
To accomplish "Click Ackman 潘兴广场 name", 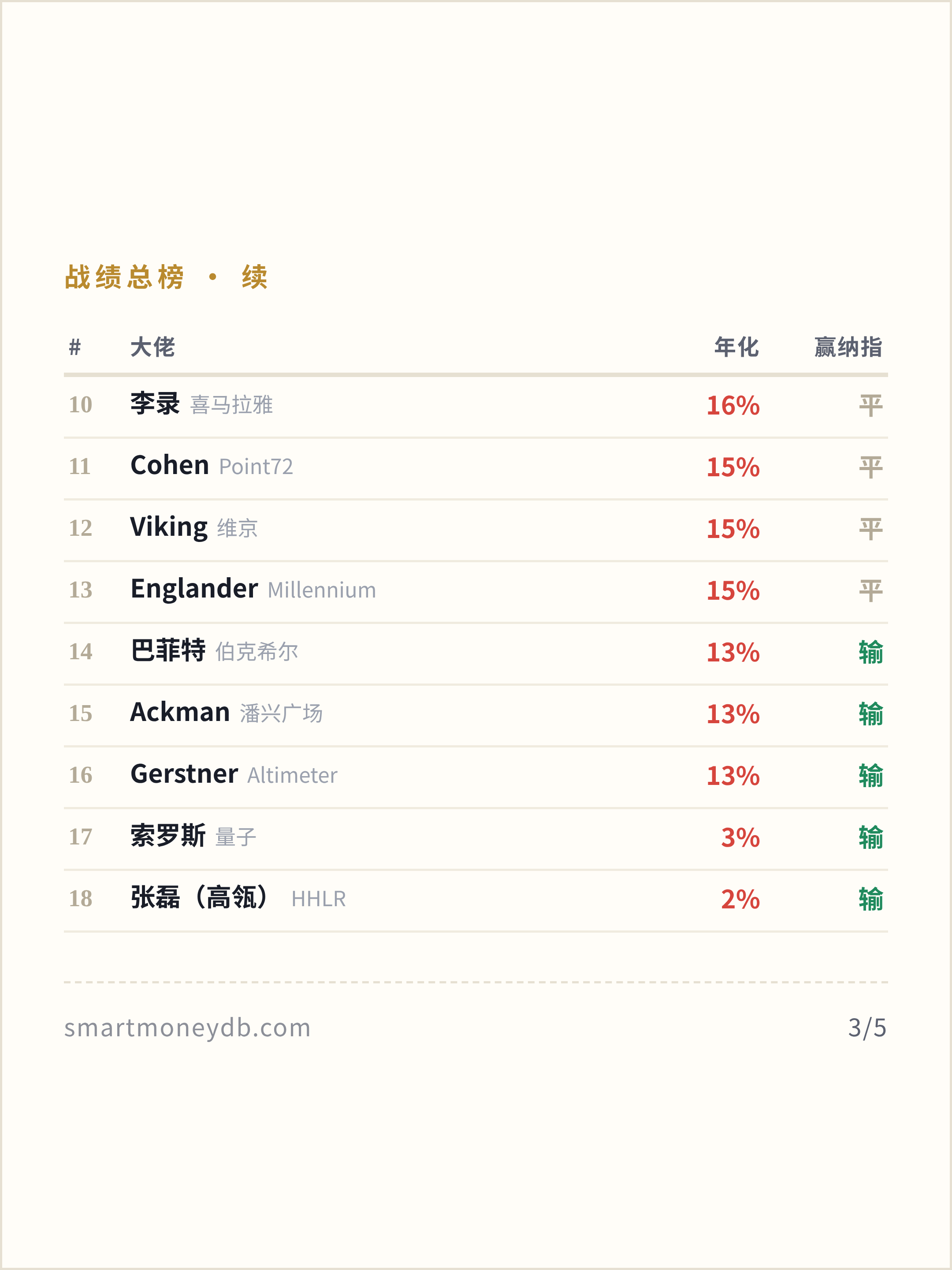I will point(226,713).
